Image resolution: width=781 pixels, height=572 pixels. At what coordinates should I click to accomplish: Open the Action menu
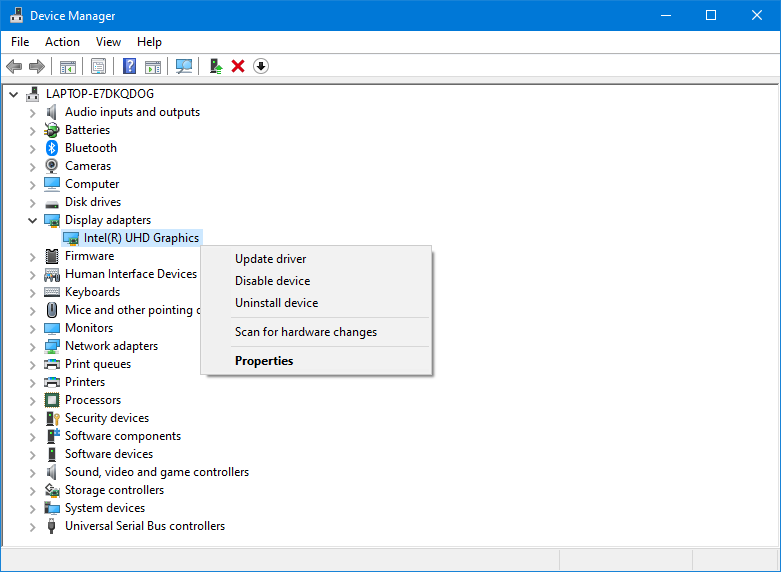click(x=62, y=42)
